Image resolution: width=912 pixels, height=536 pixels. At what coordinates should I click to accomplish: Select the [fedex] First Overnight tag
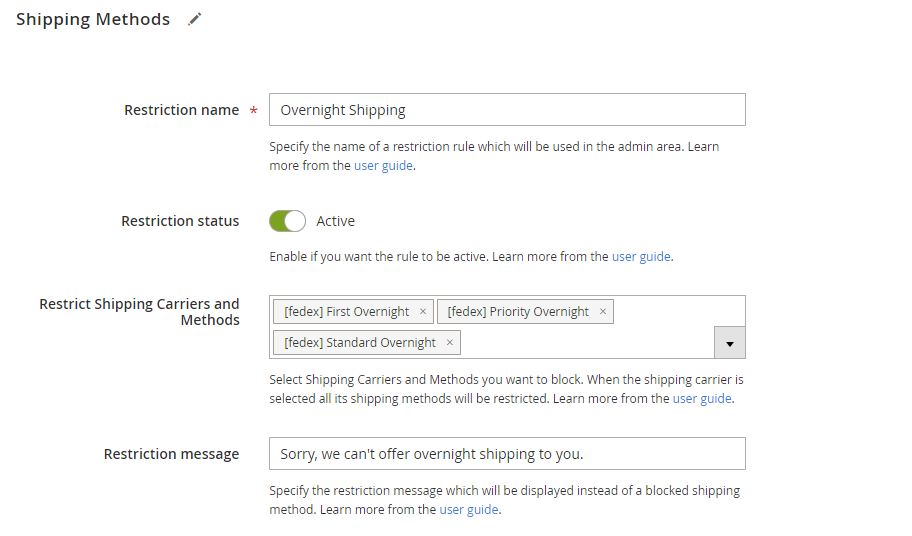(x=346, y=312)
